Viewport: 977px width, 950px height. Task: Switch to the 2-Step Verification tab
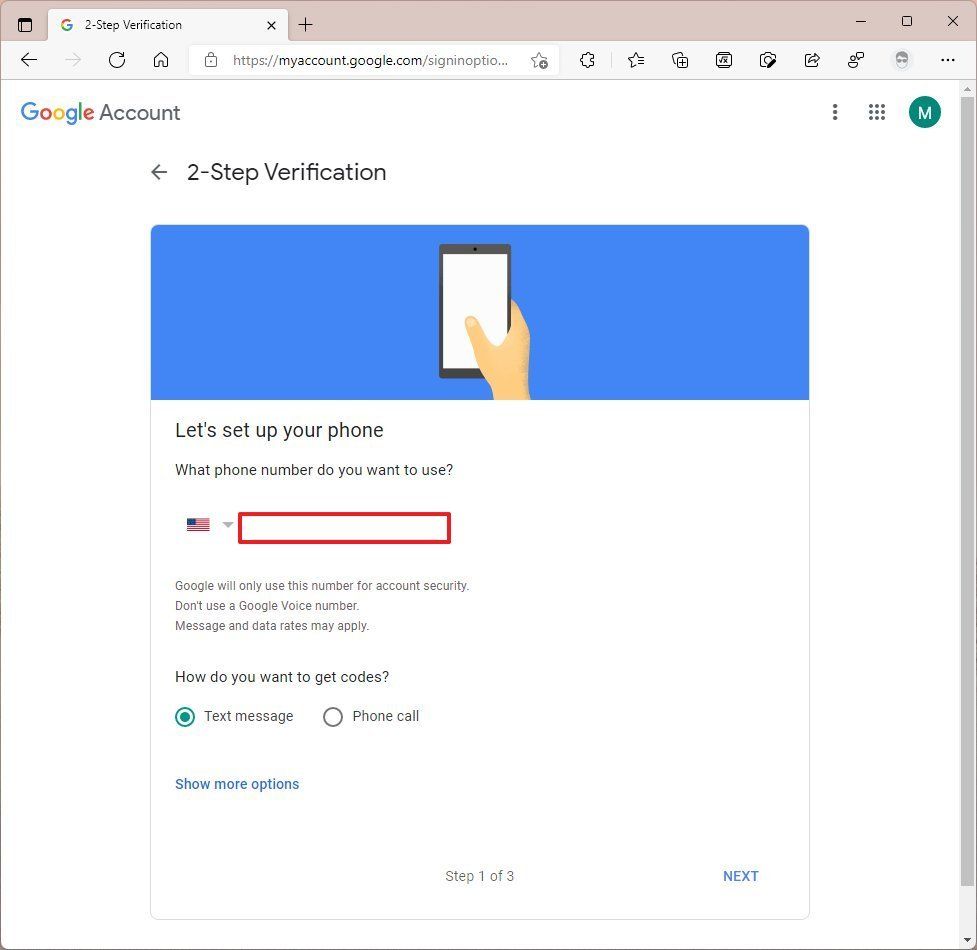point(167,24)
